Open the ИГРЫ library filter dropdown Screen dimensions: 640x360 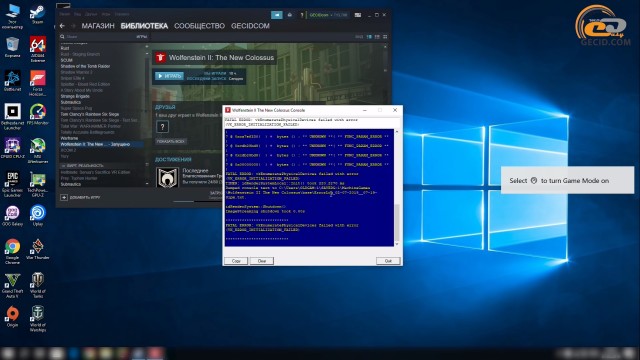(x=142, y=37)
